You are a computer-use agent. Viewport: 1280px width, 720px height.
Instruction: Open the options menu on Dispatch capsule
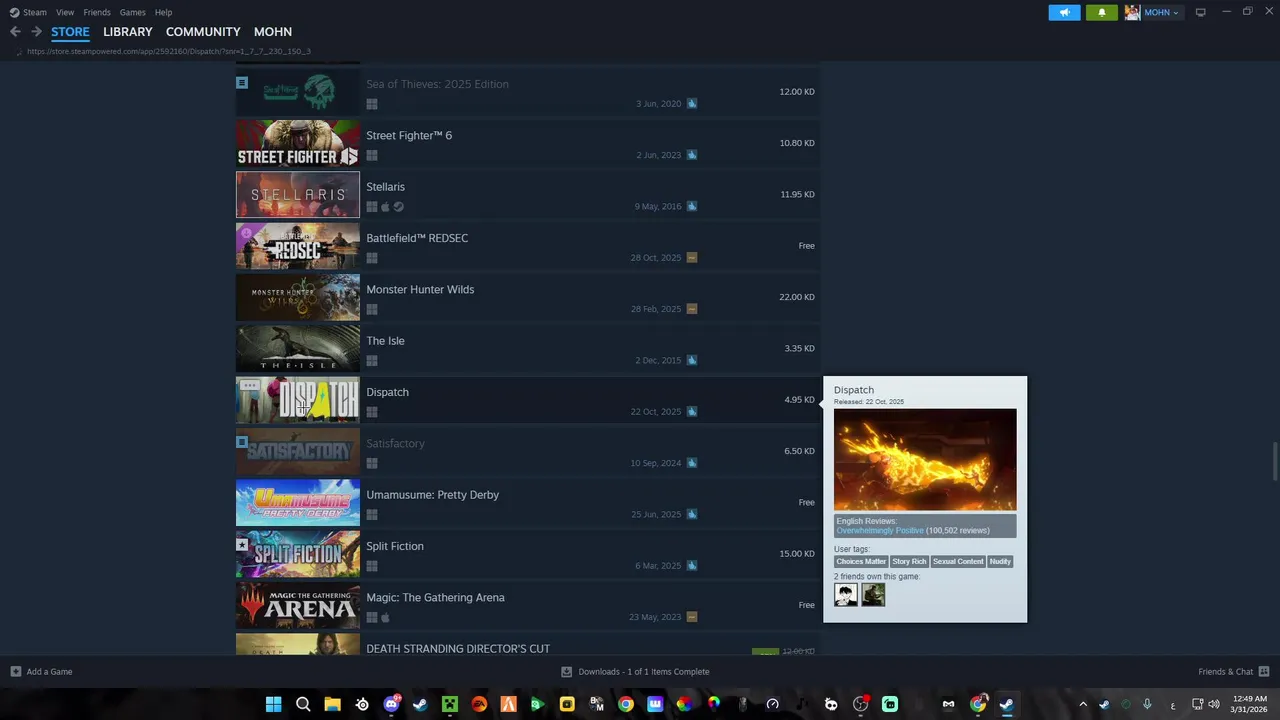click(x=250, y=386)
